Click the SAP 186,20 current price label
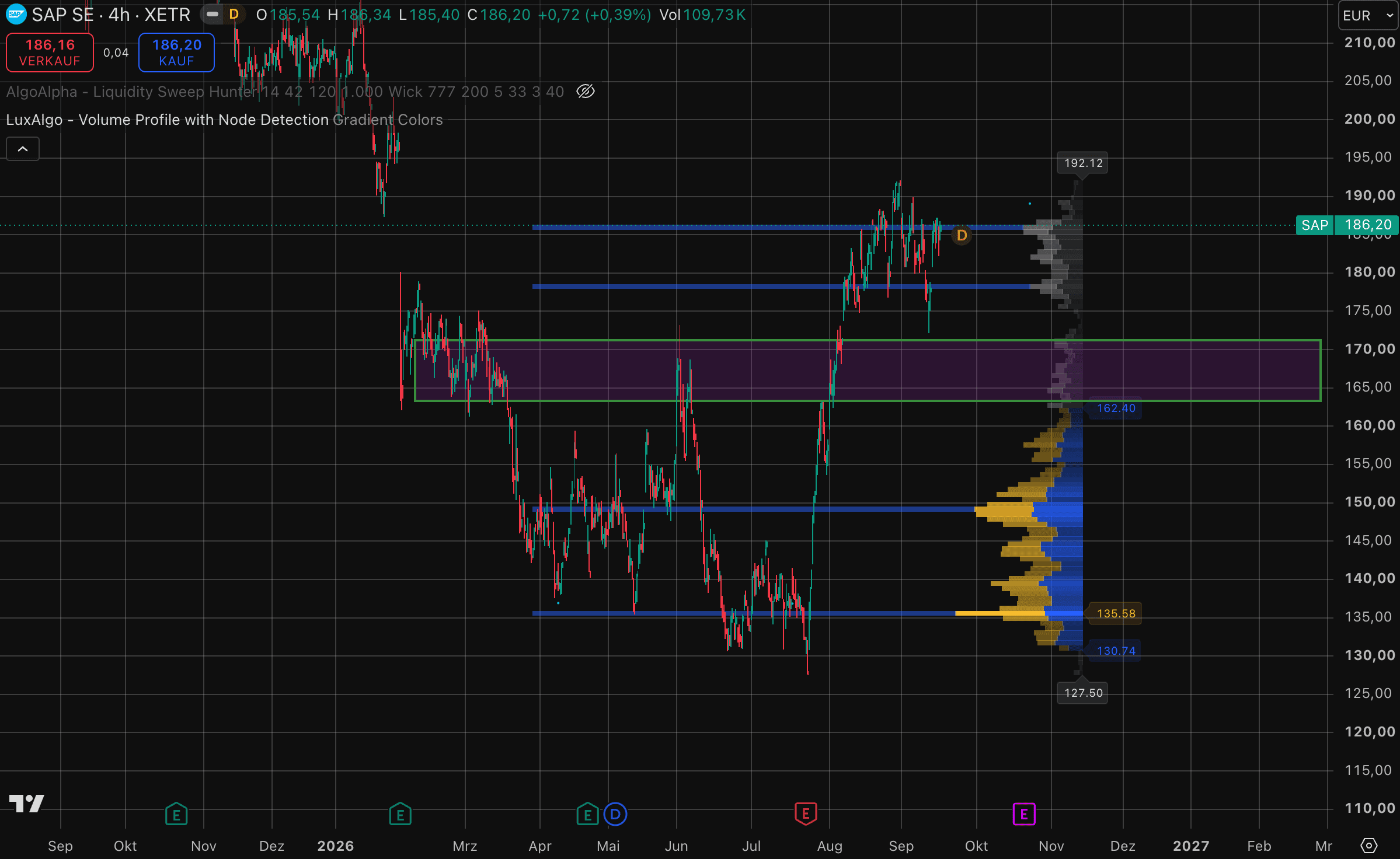Screen dimensions: 1400x859 (x=1347, y=225)
